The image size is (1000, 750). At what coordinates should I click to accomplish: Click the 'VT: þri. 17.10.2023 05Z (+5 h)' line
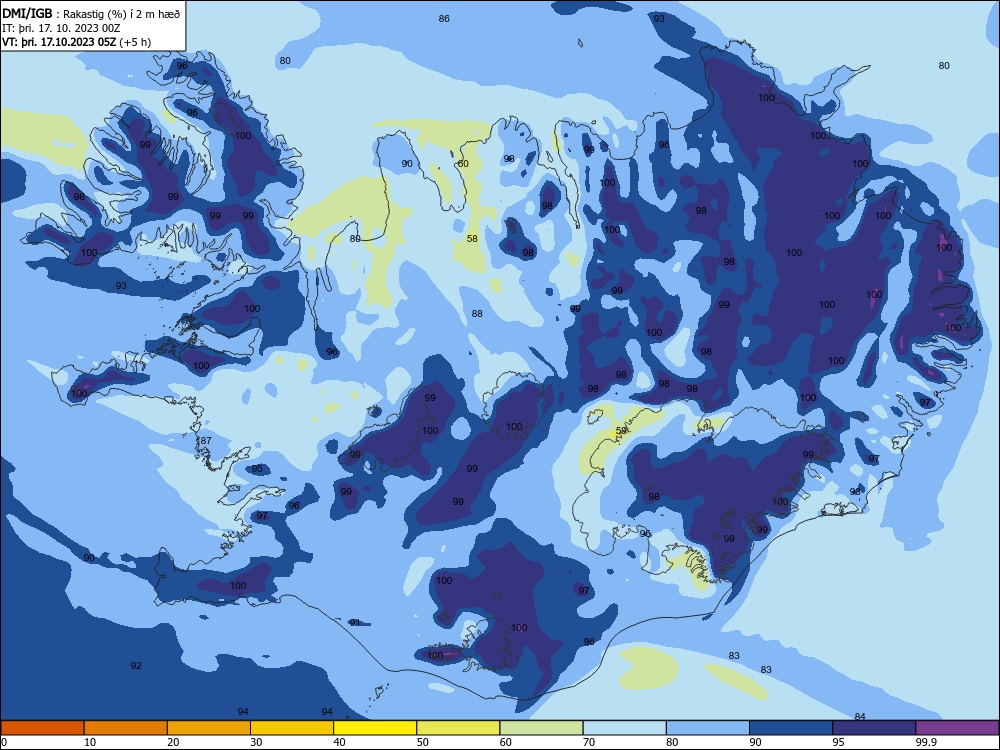[77, 42]
